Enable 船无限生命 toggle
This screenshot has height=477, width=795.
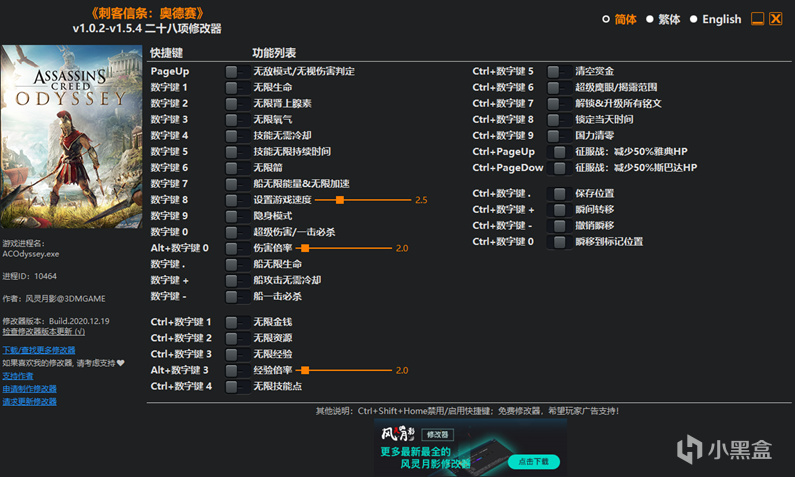tap(237, 264)
